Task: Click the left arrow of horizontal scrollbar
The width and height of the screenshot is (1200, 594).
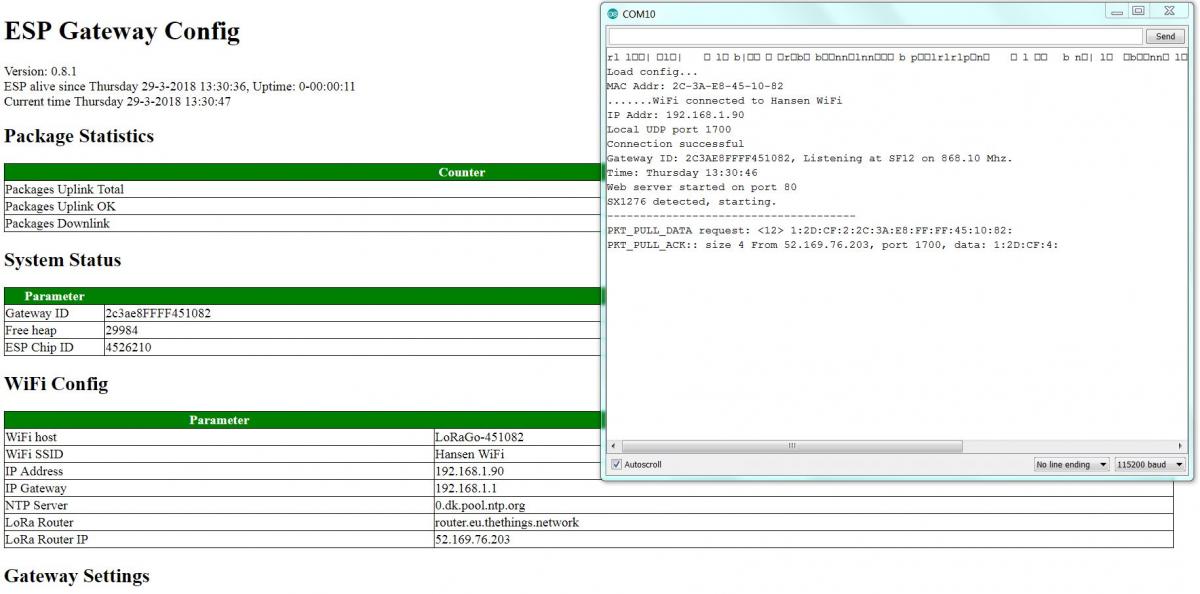Action: click(613, 446)
